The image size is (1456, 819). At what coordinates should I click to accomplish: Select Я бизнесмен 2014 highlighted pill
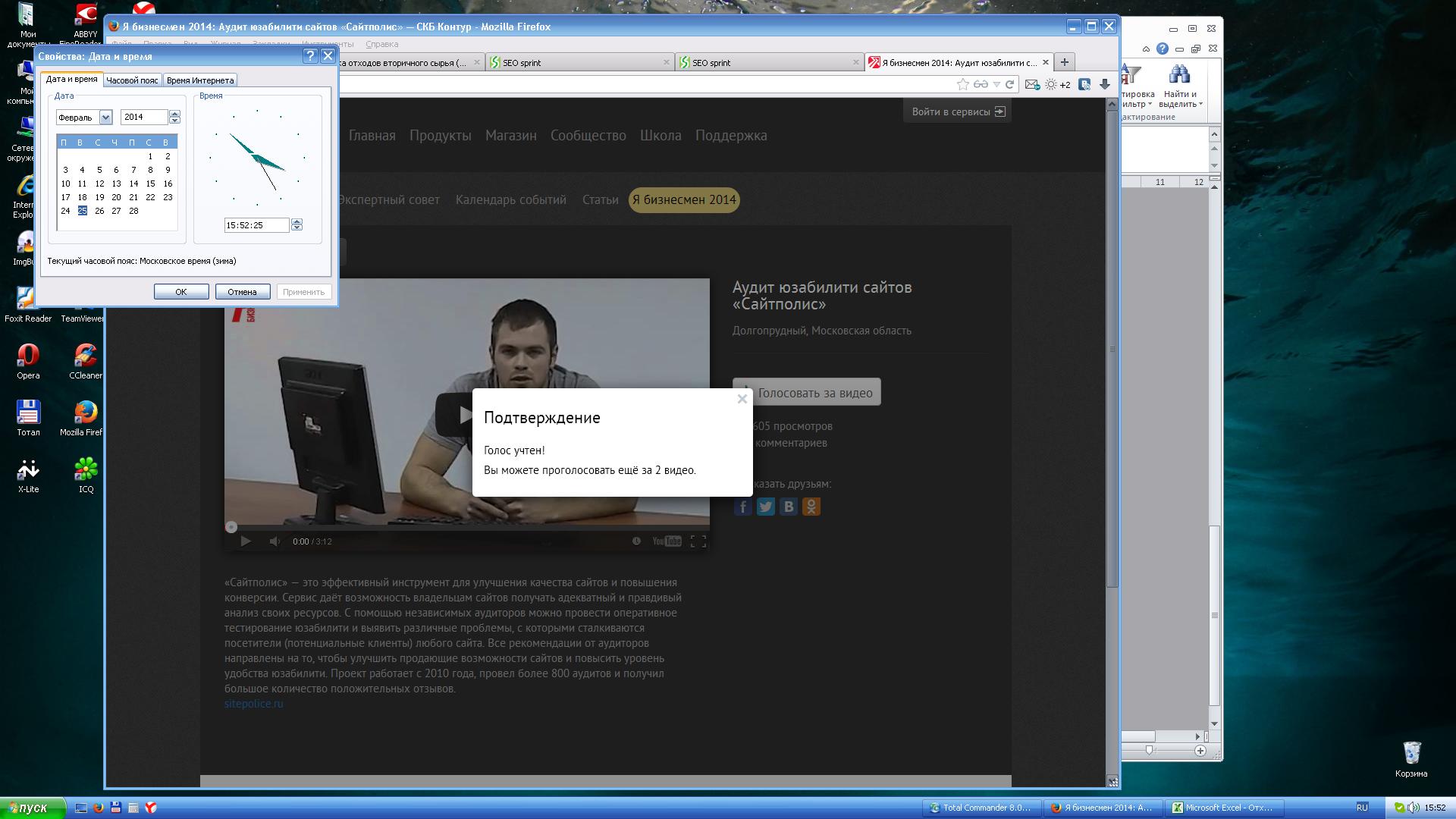pos(684,199)
